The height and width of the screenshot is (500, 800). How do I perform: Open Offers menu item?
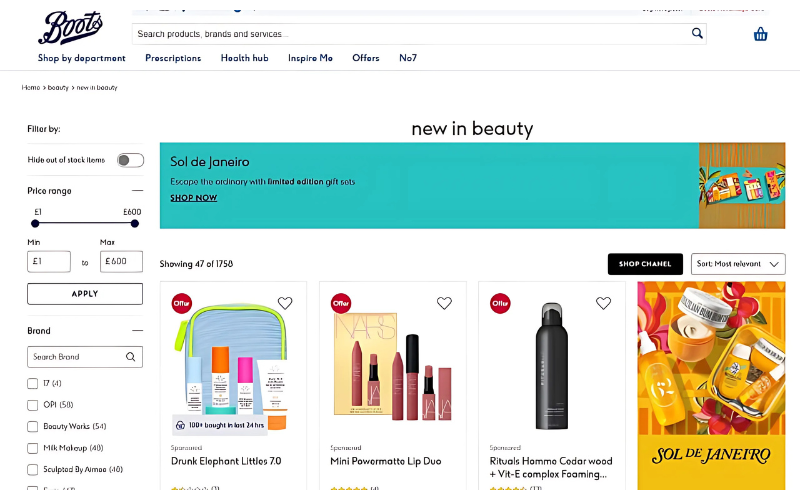click(x=366, y=58)
